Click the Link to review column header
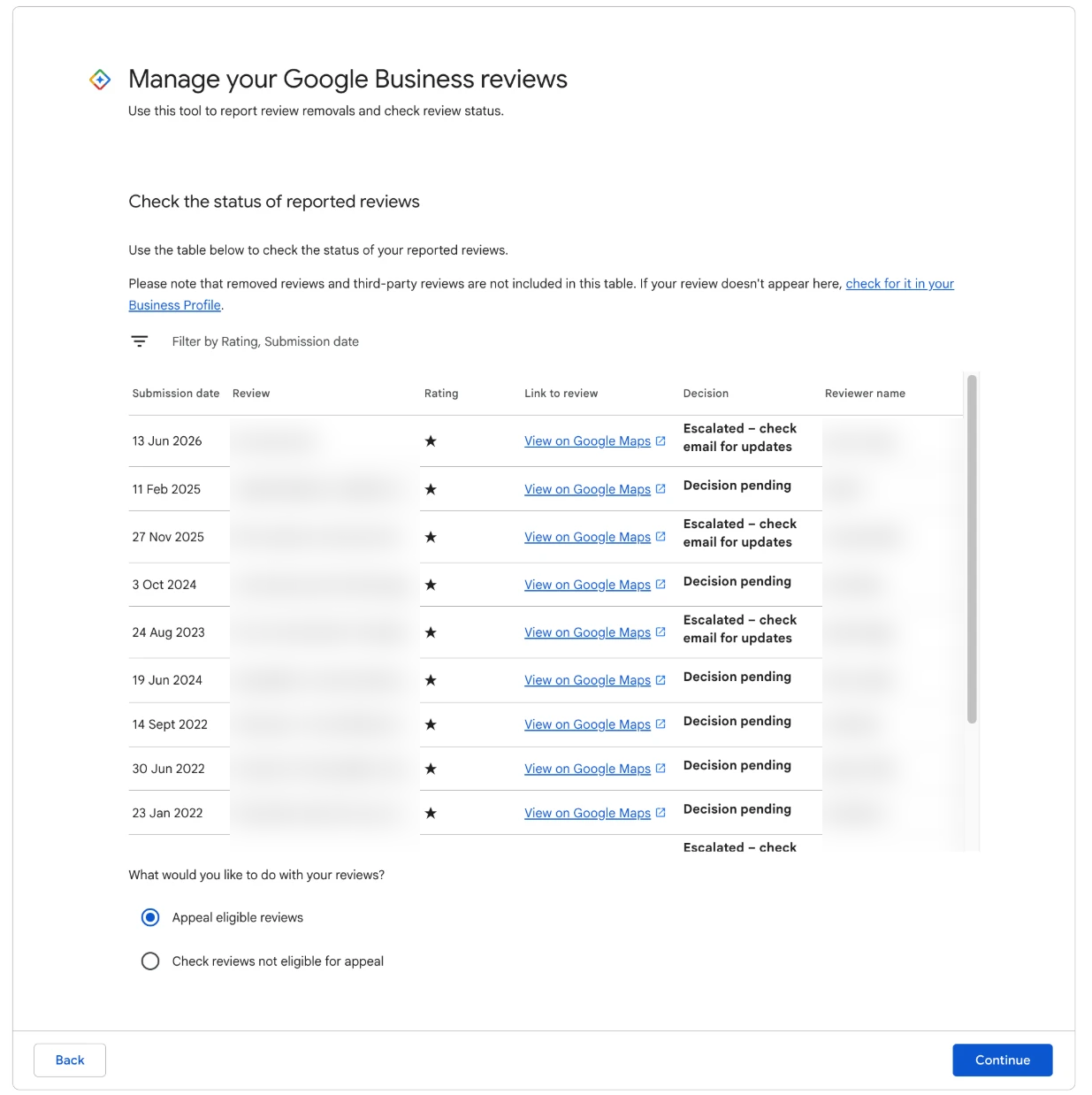The width and height of the screenshot is (1092, 1095). click(561, 394)
